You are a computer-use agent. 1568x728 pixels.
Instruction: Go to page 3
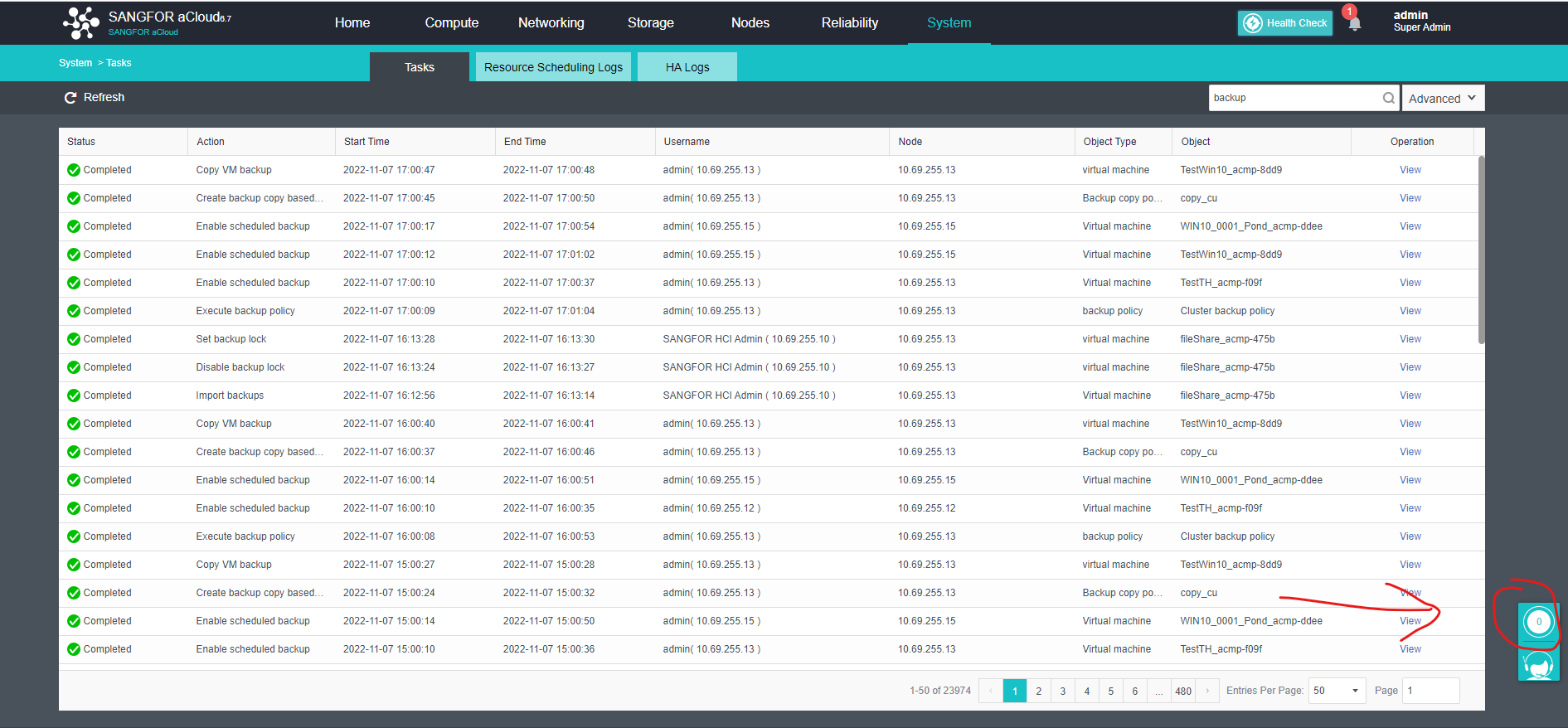pos(1062,691)
